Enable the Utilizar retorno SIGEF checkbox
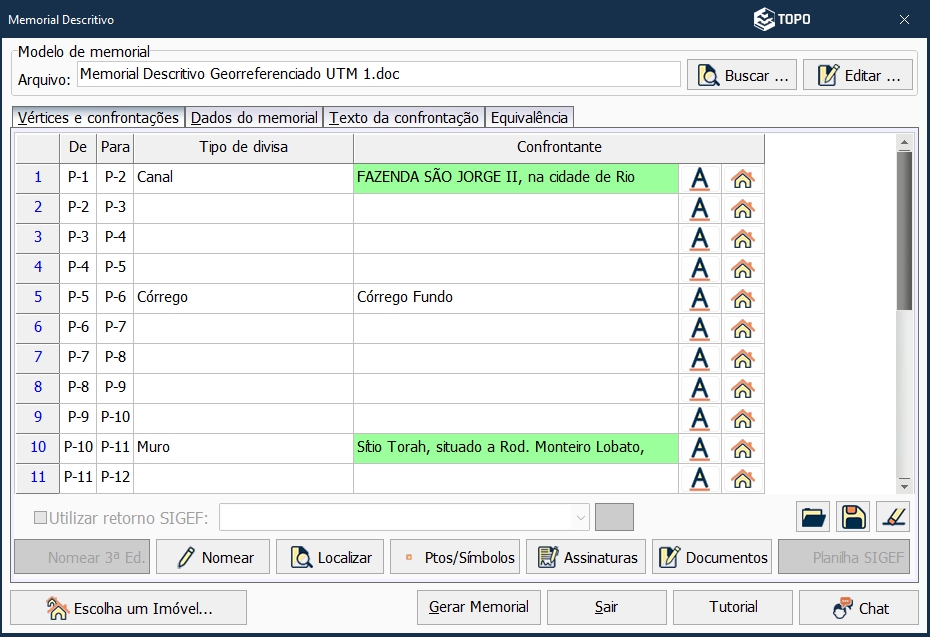The width and height of the screenshot is (930, 637). point(42,517)
